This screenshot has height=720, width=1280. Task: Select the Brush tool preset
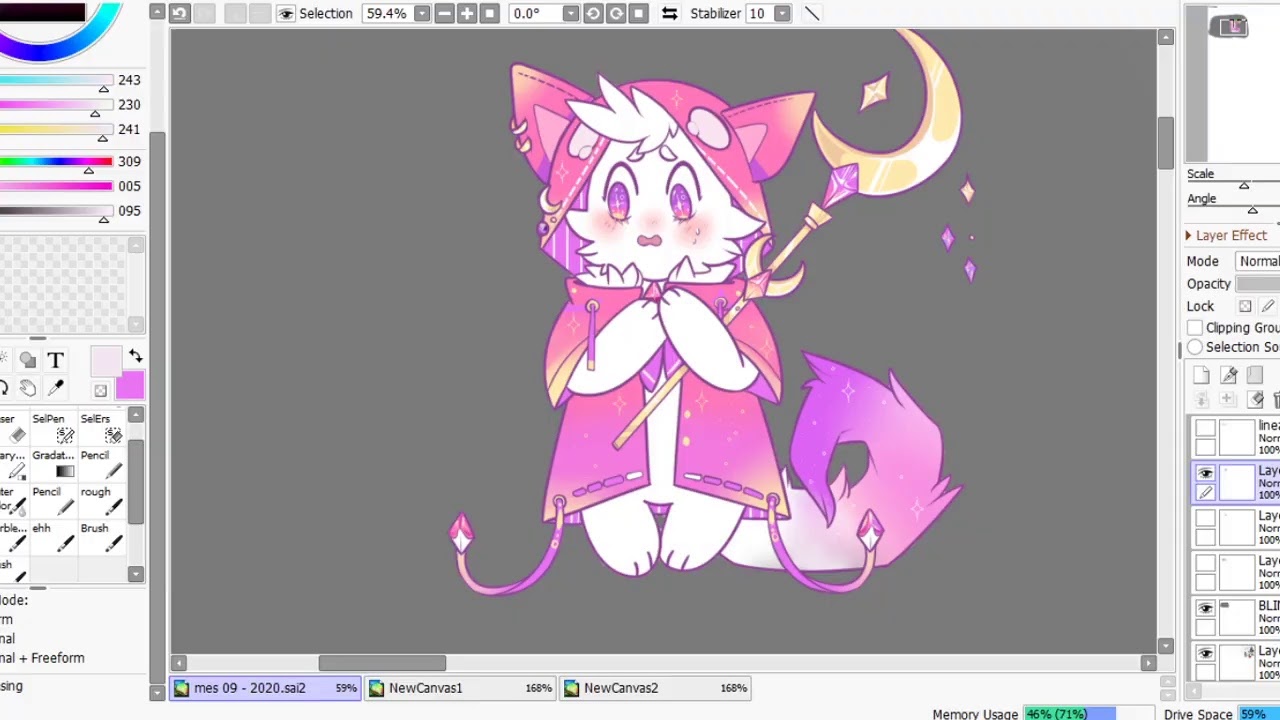coord(102,537)
